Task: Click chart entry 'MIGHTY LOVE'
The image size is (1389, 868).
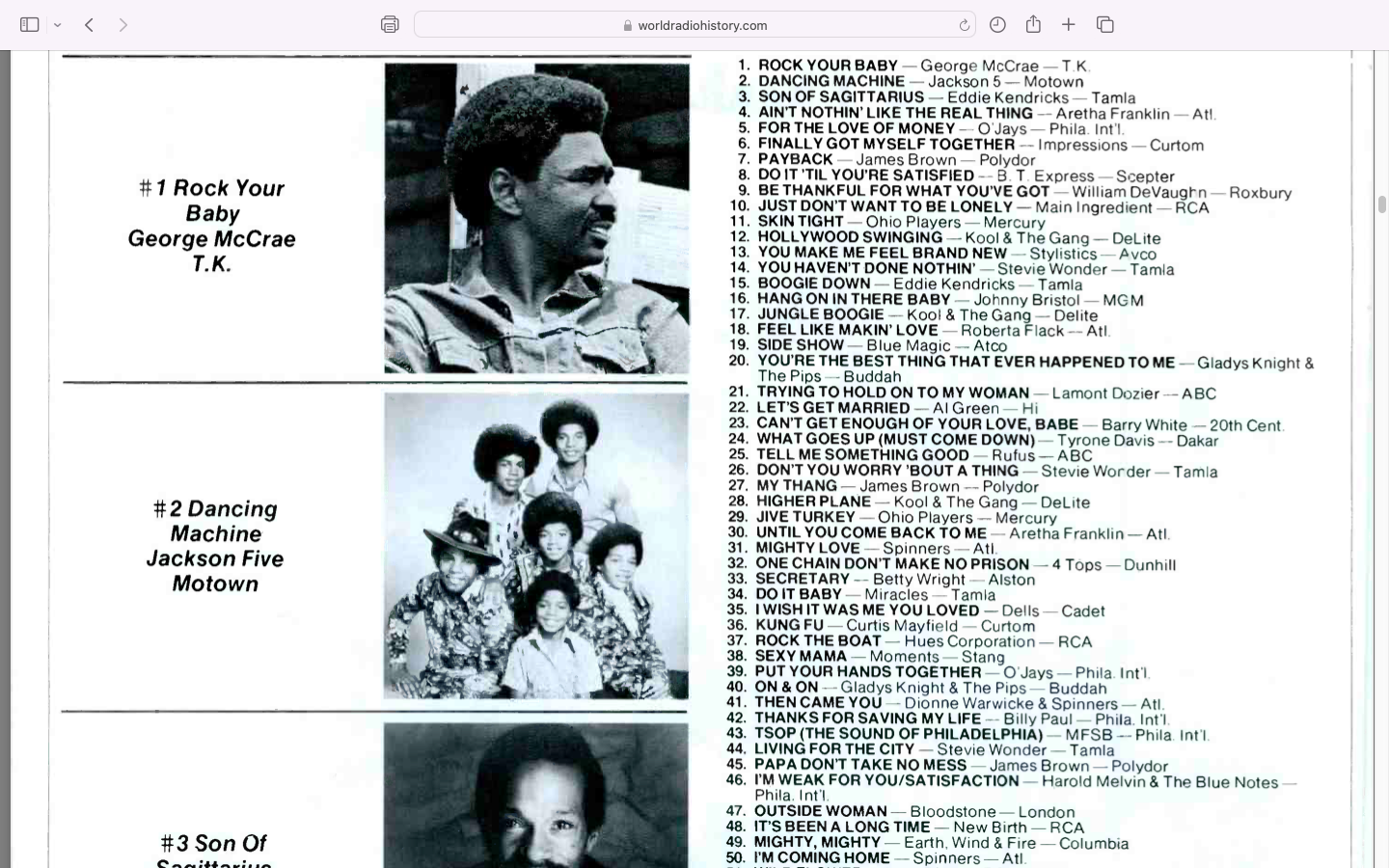Action: (x=808, y=548)
